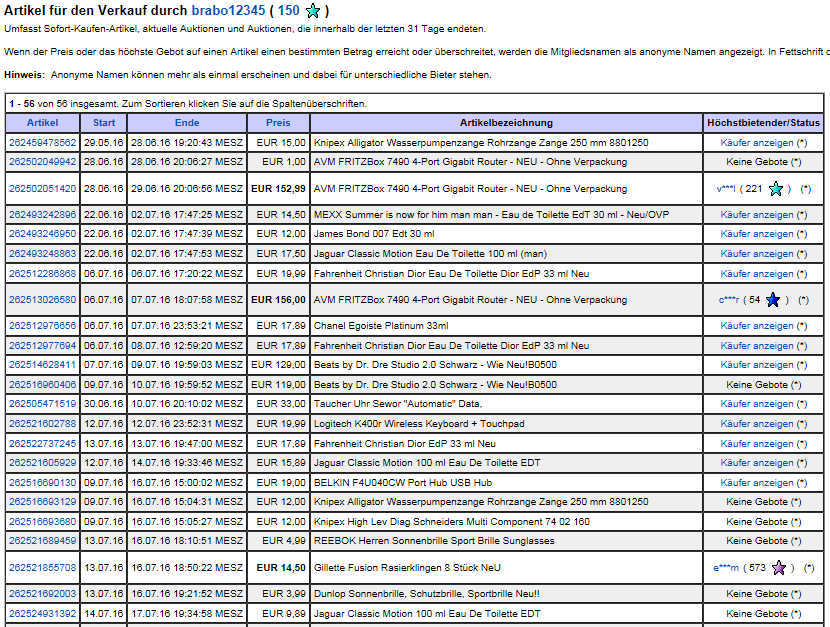Open item number 262514628411
Image resolution: width=830 pixels, height=627 pixels.
[42, 365]
